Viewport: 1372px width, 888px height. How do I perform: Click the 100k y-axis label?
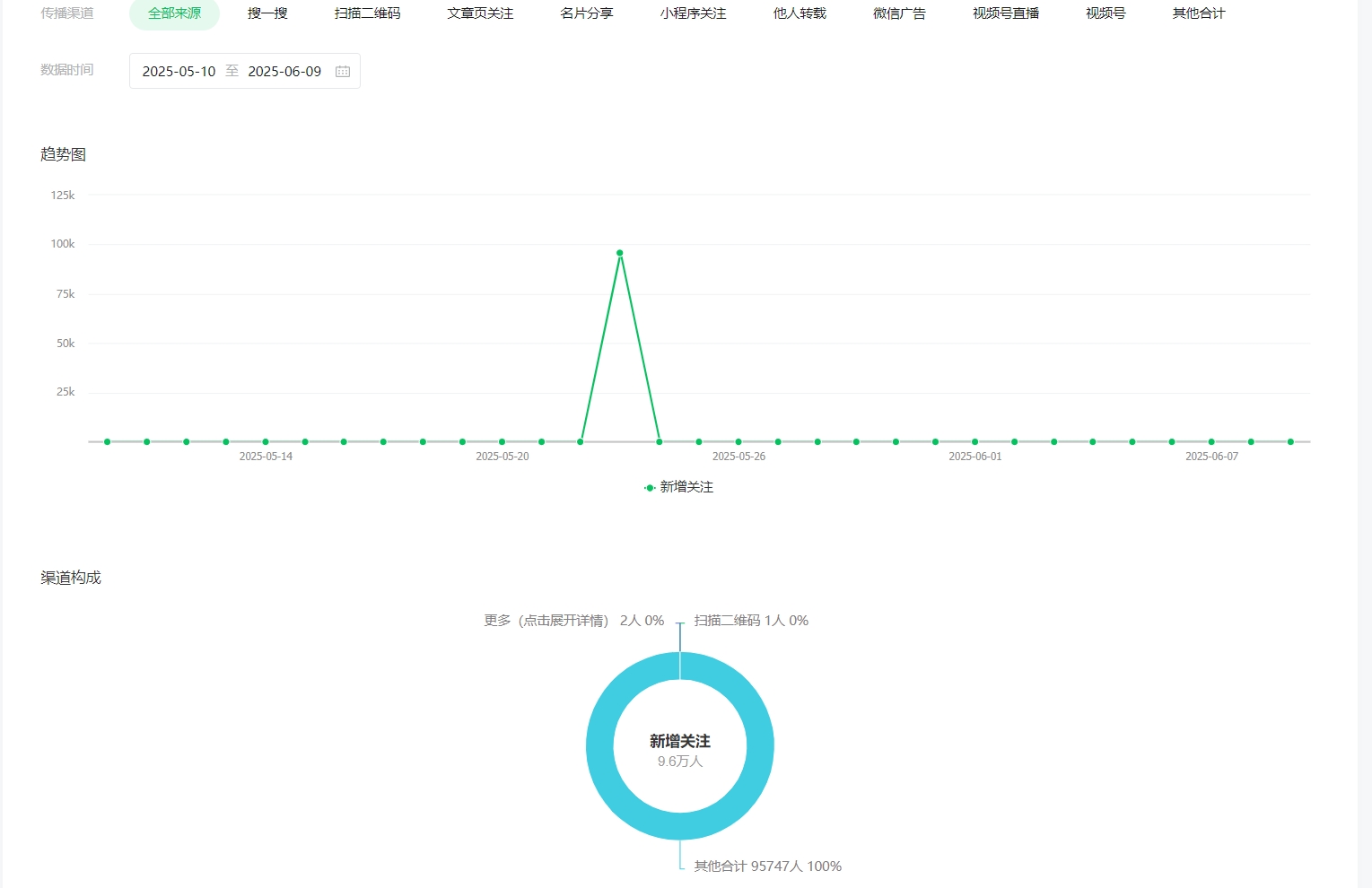[x=63, y=244]
